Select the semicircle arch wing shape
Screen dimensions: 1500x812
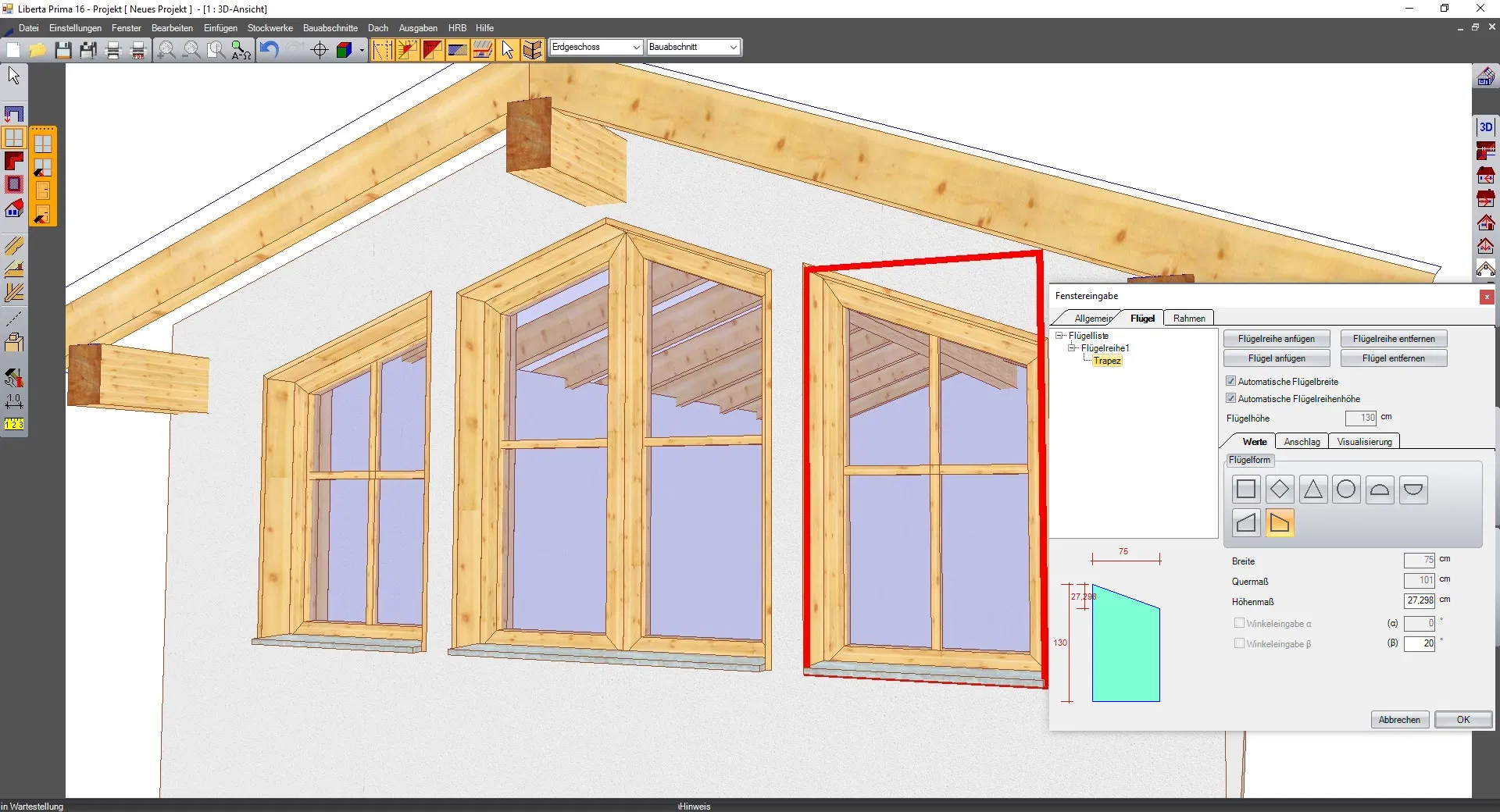tap(1380, 490)
